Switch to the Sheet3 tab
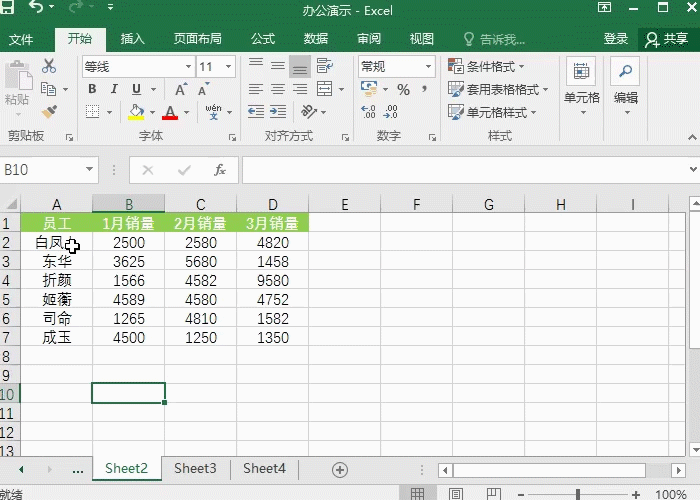 tap(195, 468)
